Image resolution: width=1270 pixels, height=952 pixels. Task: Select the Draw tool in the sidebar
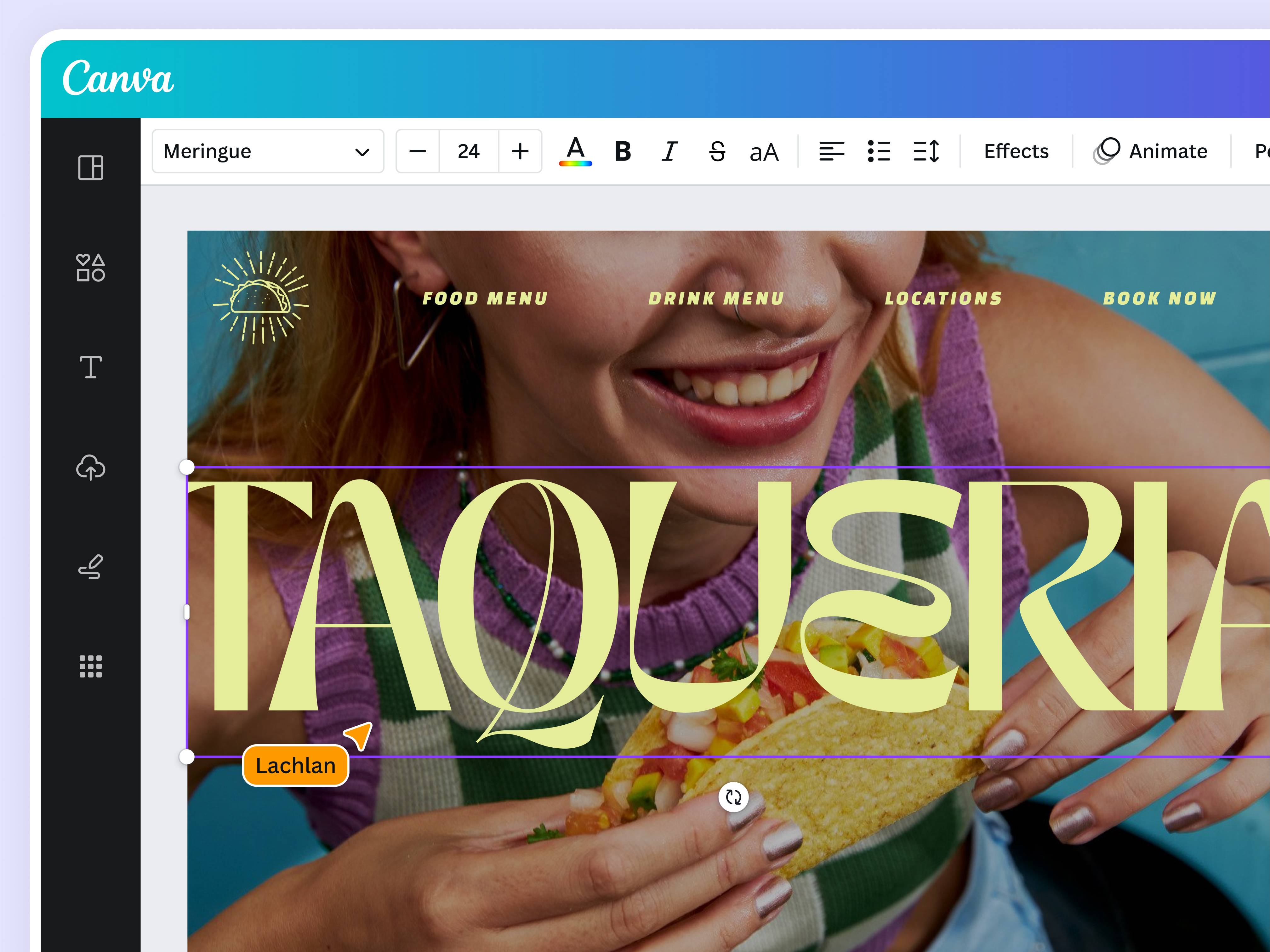click(x=91, y=567)
